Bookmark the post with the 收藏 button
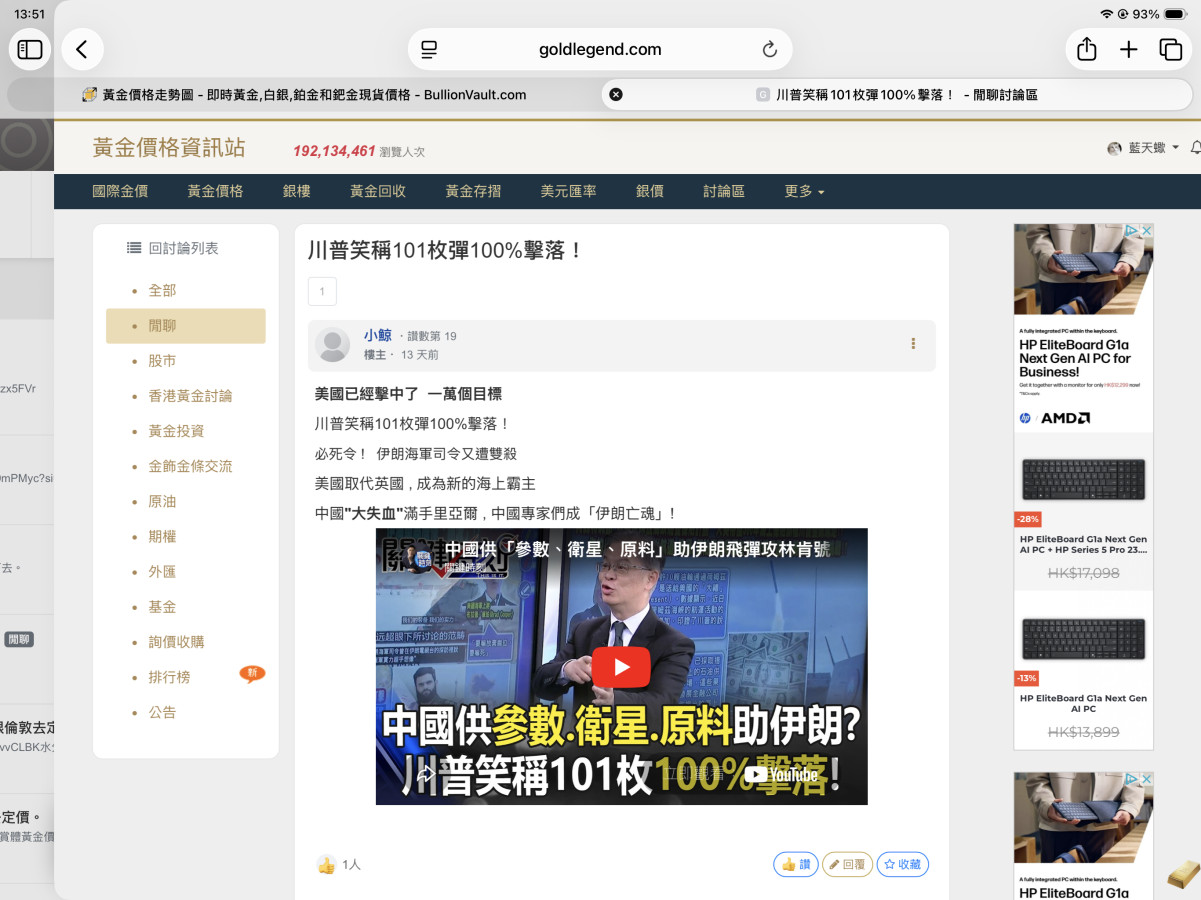The width and height of the screenshot is (1201, 900). click(902, 864)
